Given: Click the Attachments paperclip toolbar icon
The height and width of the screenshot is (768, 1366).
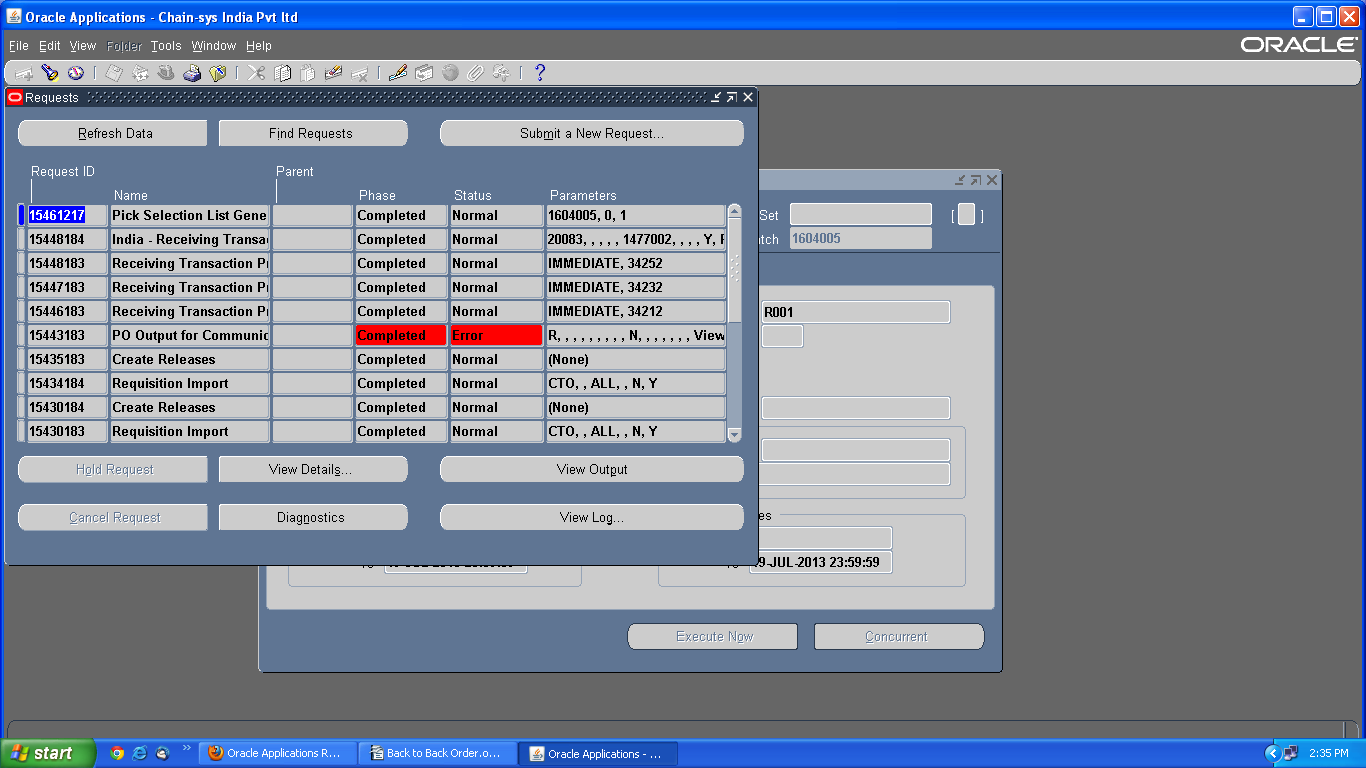Looking at the screenshot, I should (x=476, y=73).
